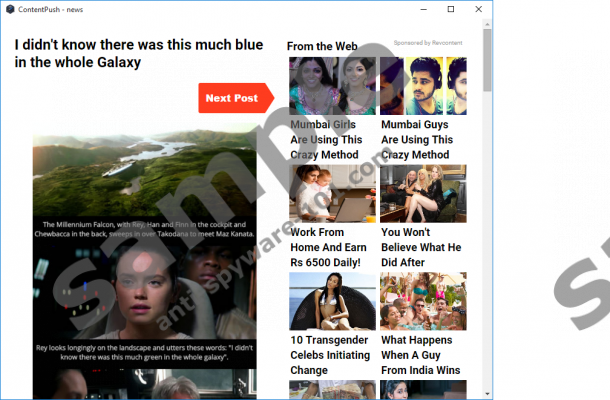This screenshot has height=400, width=610.
Task: Open the Mumbai Guys ad thumbnail
Action: coord(423,86)
